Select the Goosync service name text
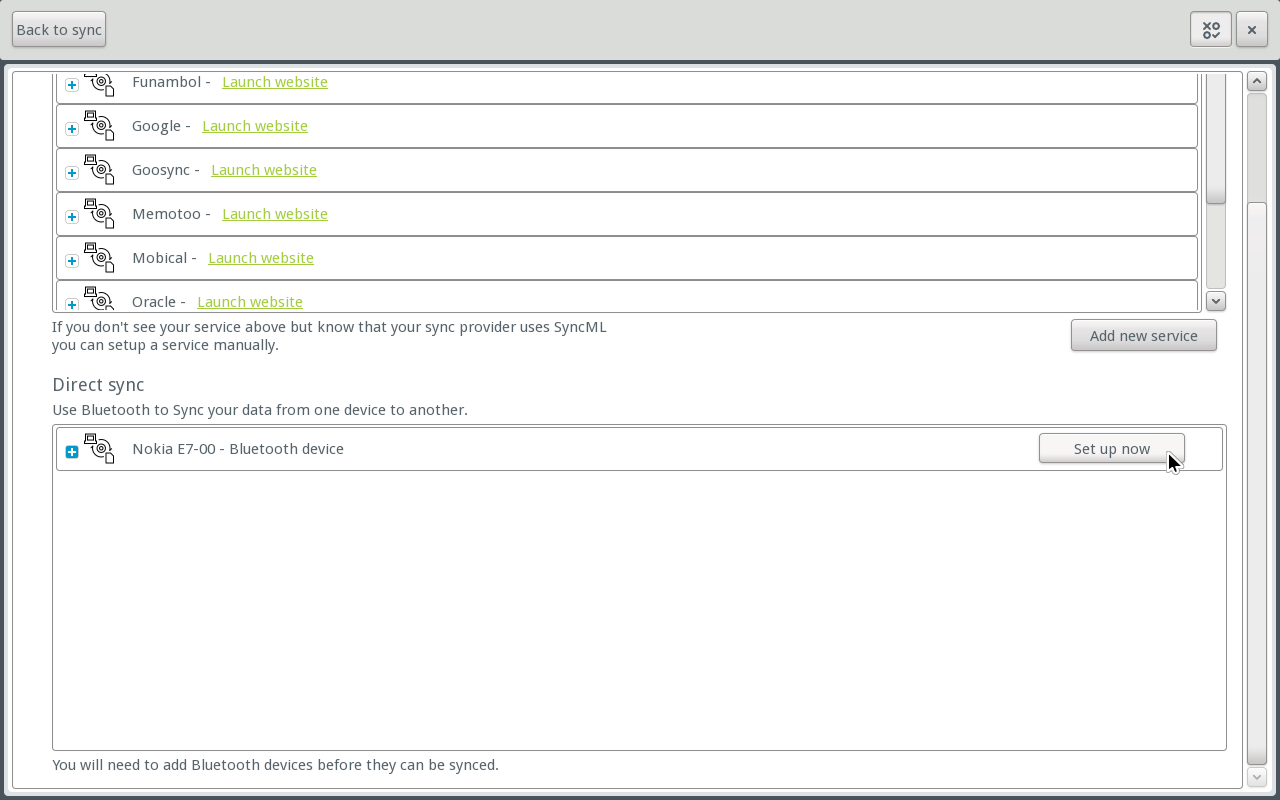This screenshot has height=800, width=1280. click(161, 170)
